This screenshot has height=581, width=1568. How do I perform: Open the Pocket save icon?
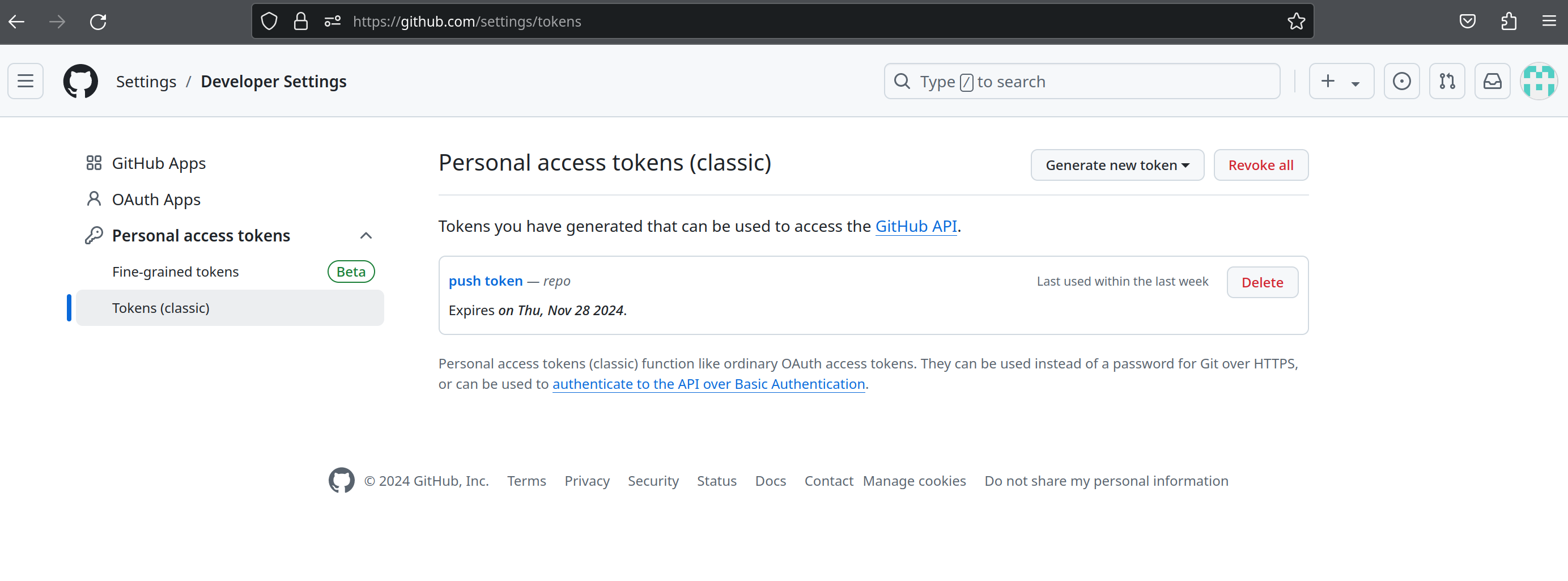pyautogui.click(x=1468, y=22)
